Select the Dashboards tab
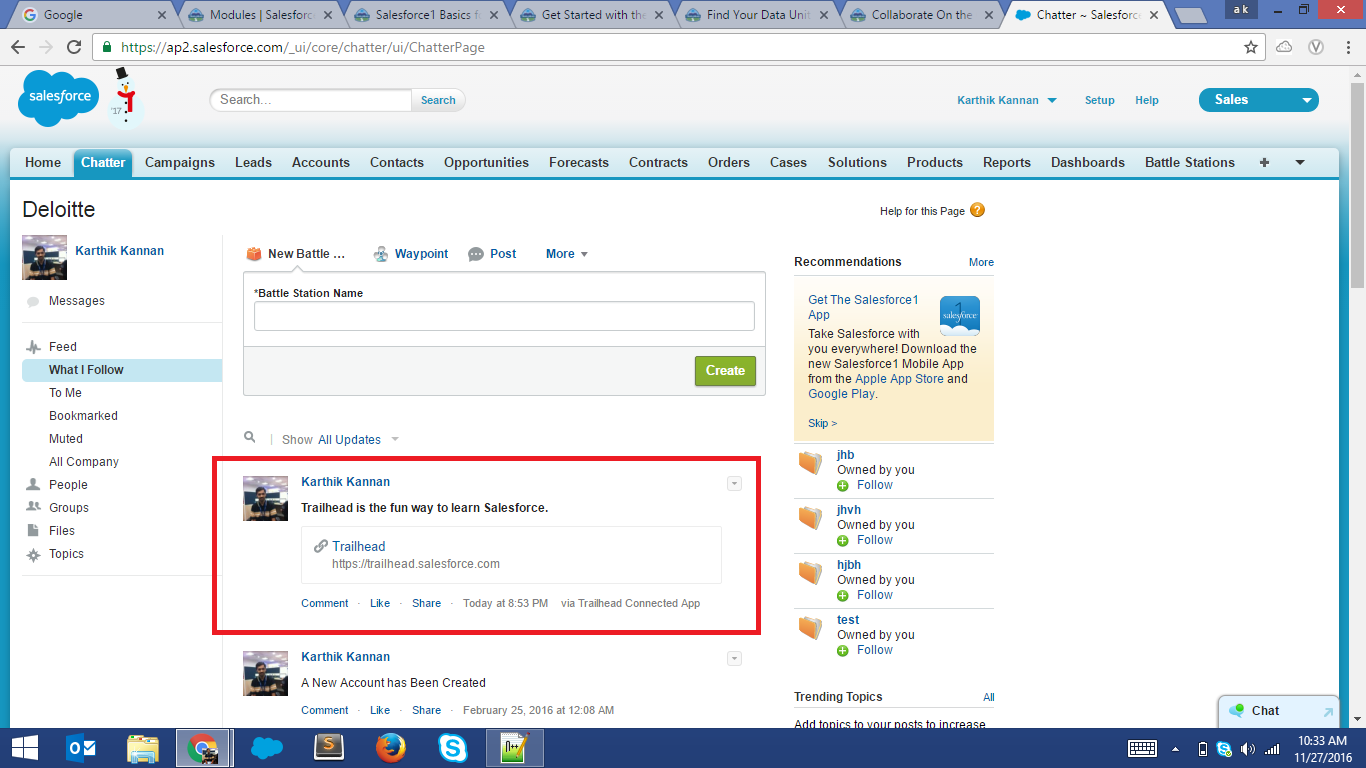Screen dimensions: 1366x768 tap(1088, 162)
